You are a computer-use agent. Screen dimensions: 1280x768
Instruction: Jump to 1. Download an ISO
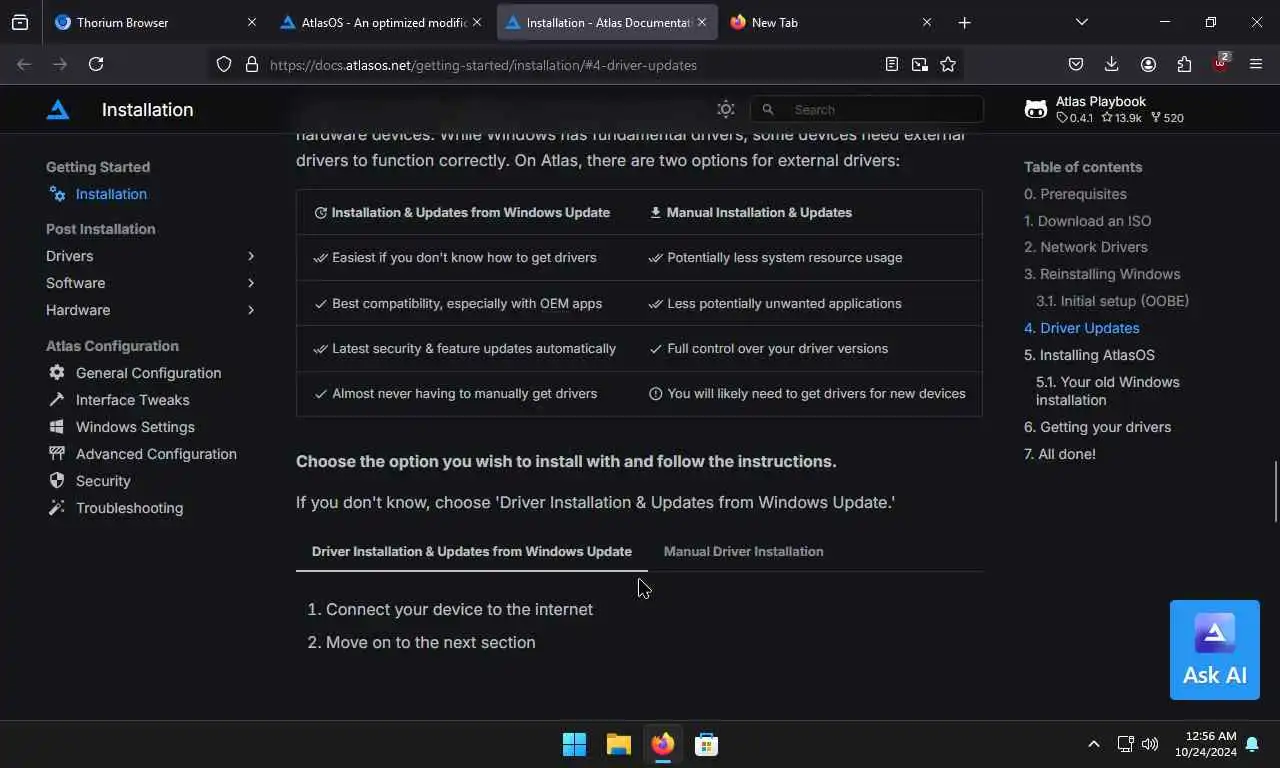pyautogui.click(x=1087, y=221)
